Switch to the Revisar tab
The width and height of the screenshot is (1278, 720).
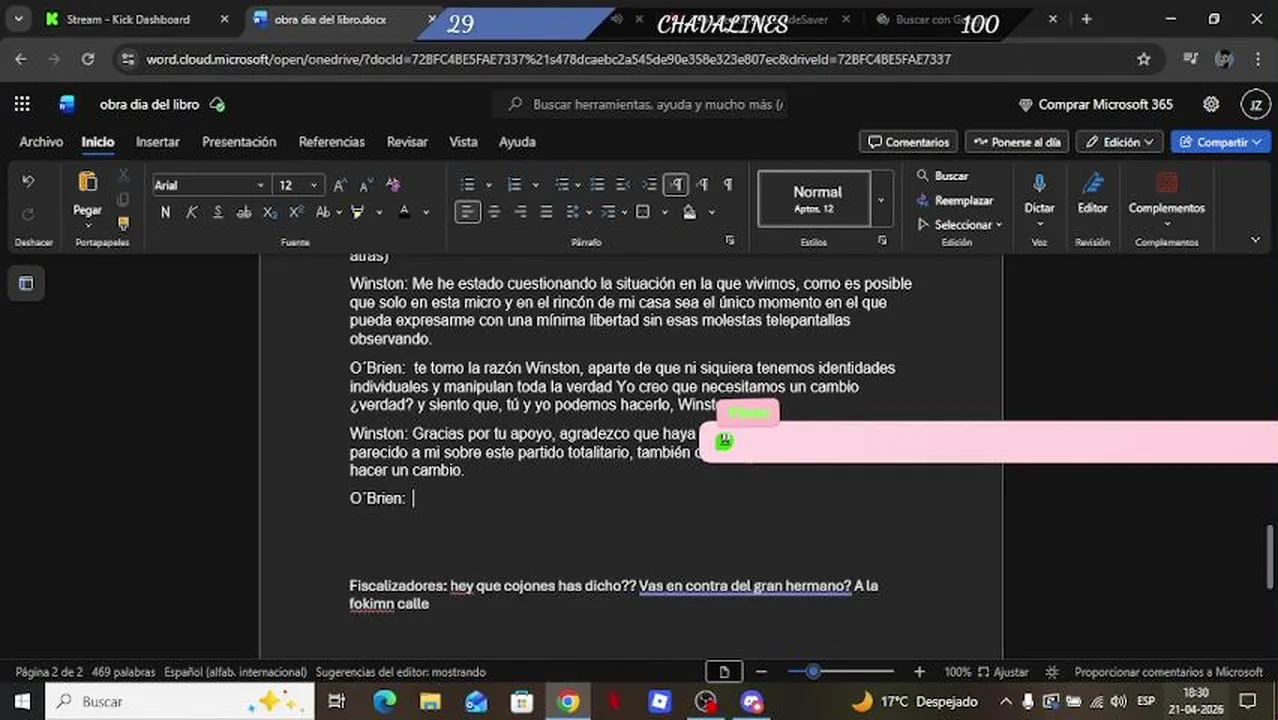point(407,142)
